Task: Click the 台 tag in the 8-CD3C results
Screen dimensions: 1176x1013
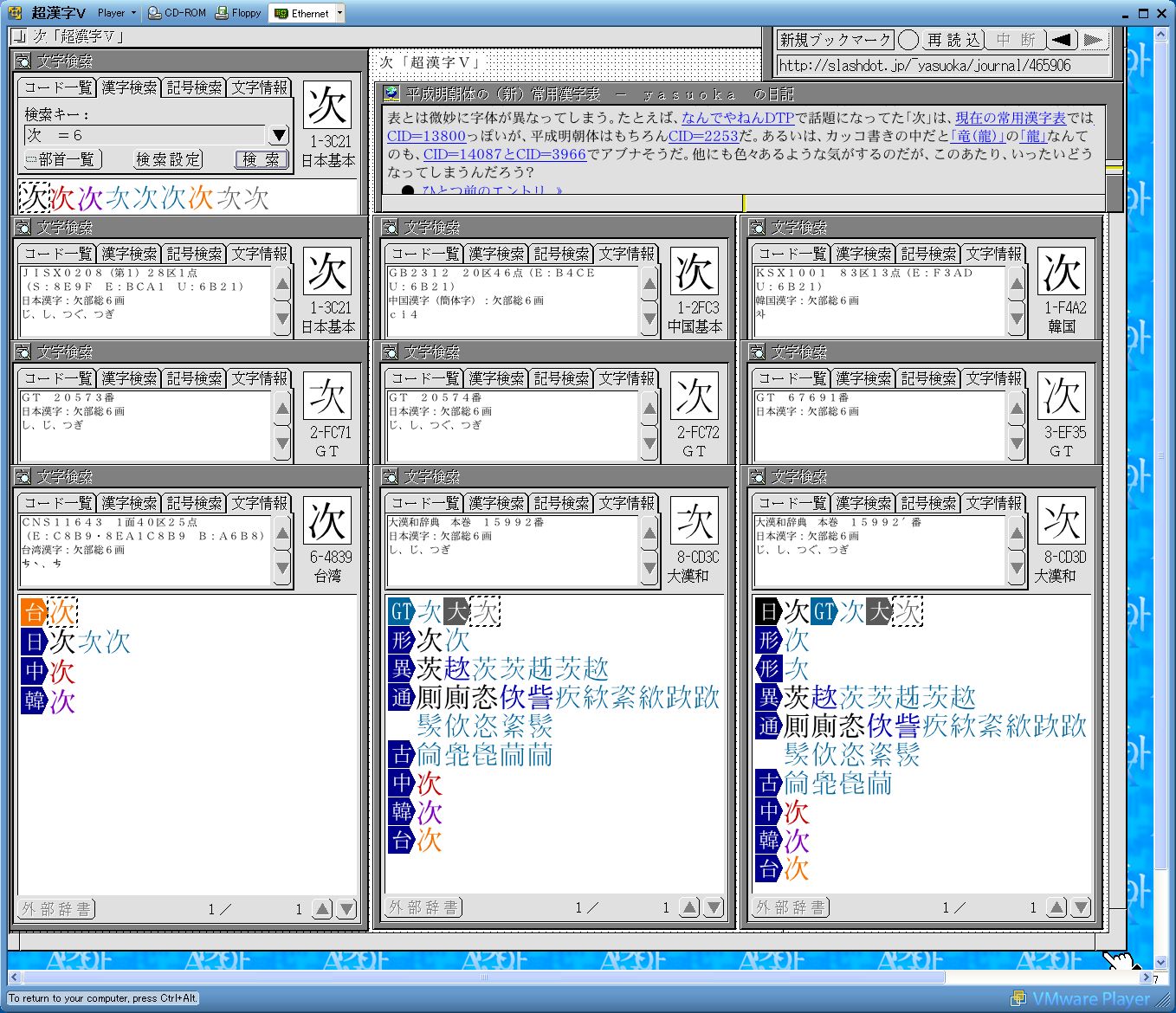Action: 401,840
